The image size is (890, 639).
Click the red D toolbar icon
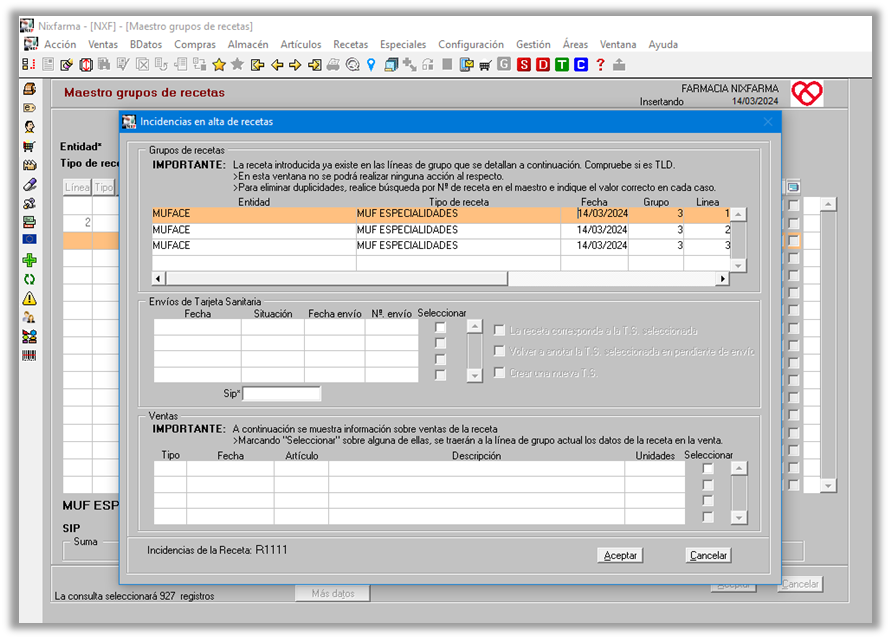point(543,65)
